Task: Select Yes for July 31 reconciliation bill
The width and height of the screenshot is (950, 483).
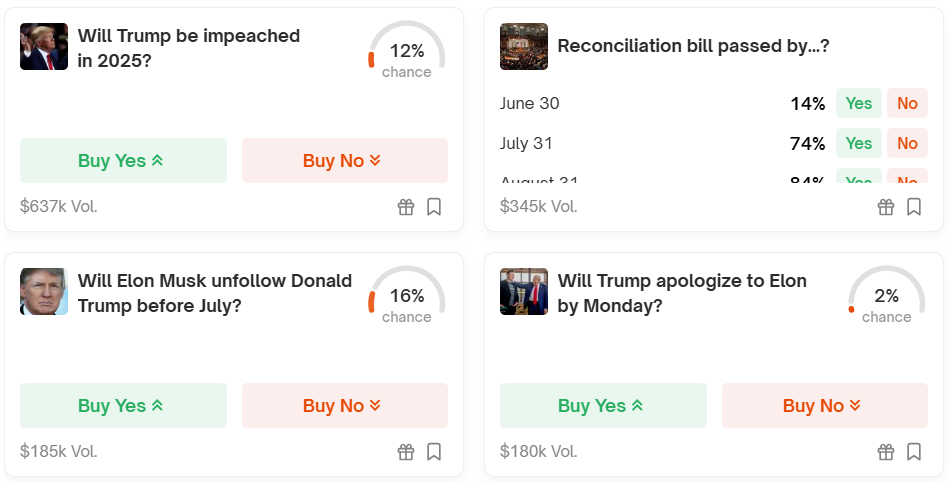Action: click(859, 143)
